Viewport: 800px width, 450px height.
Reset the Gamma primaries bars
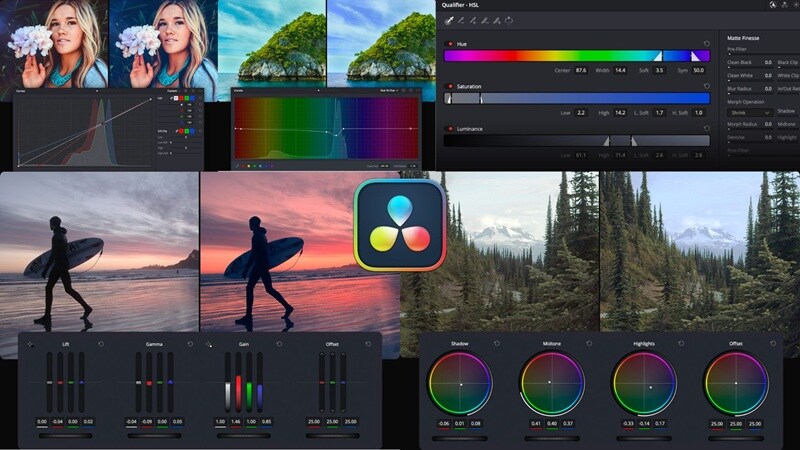pyautogui.click(x=190, y=344)
